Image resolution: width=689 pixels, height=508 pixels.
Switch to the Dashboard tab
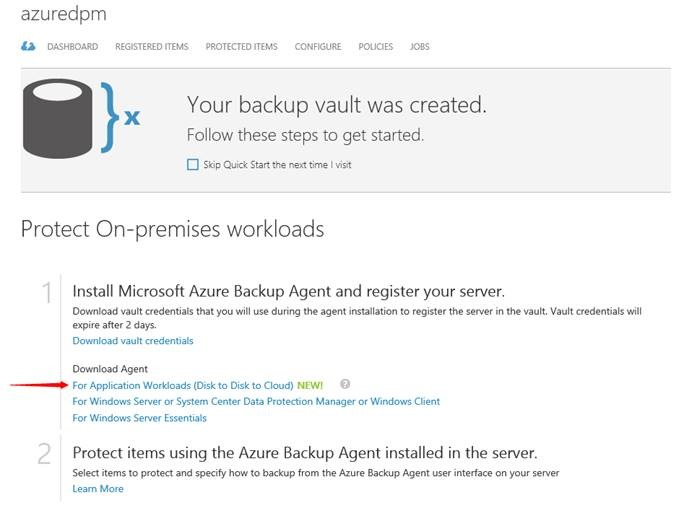[x=72, y=47]
